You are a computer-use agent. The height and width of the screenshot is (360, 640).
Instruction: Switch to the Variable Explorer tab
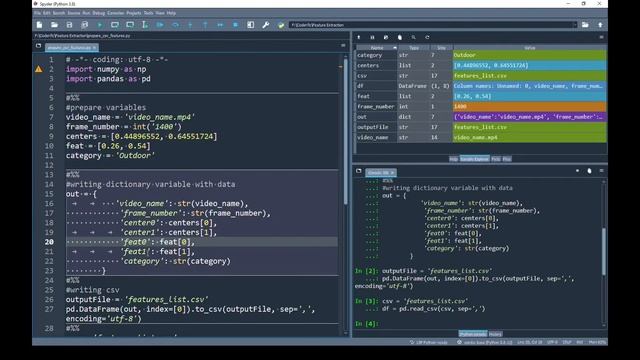point(474,159)
